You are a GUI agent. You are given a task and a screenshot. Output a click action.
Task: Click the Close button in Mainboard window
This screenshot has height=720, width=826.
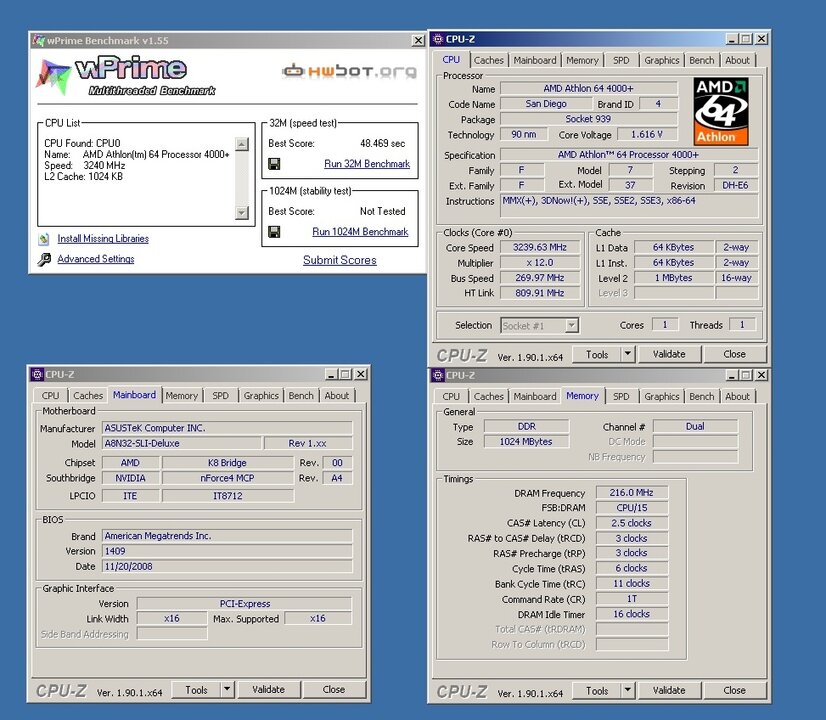point(333,689)
